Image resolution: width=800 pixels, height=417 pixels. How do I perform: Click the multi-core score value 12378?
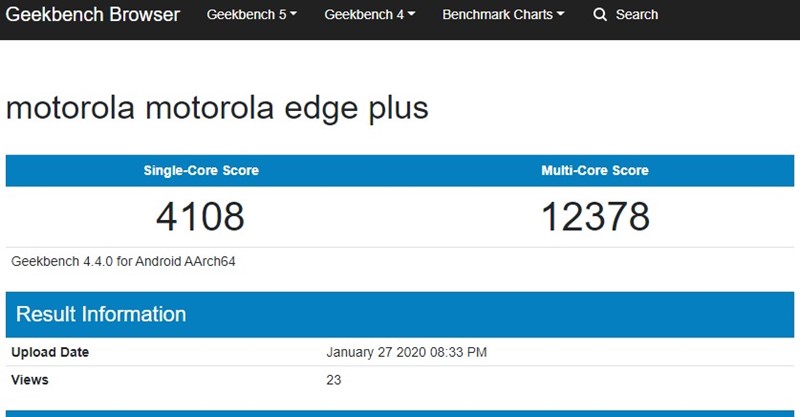[595, 216]
